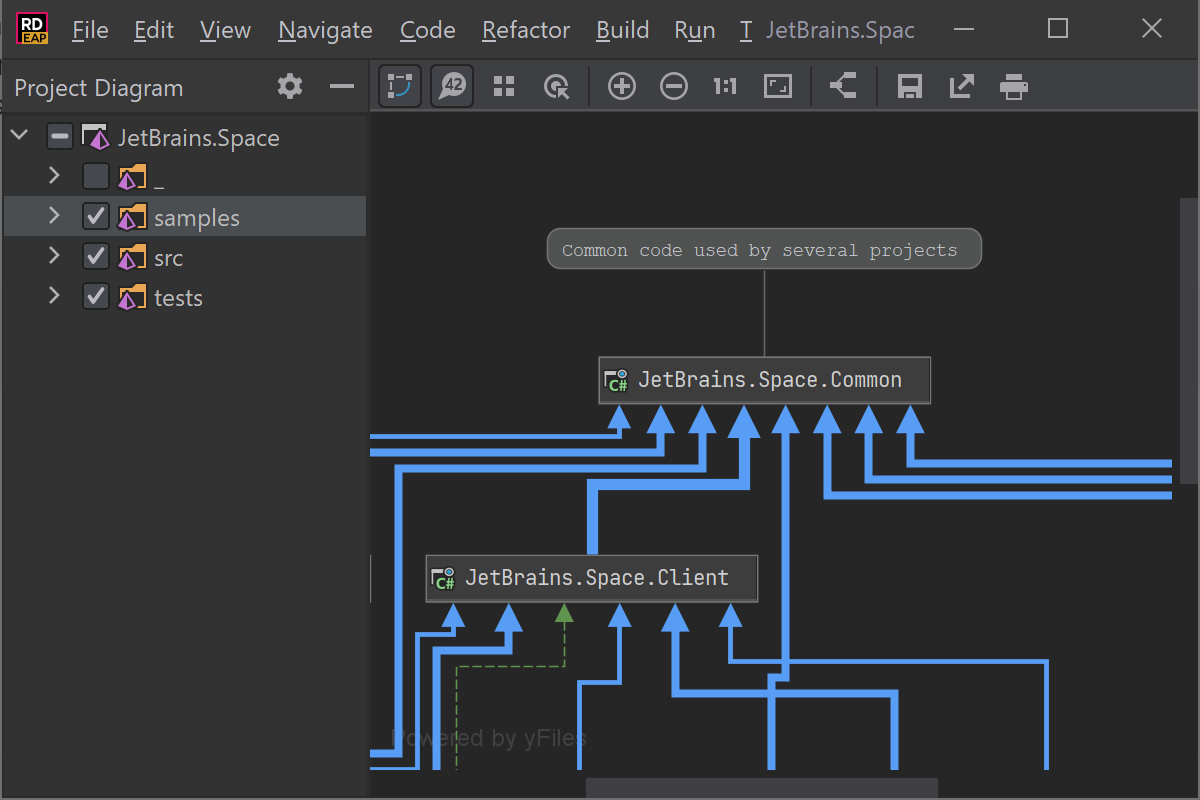Image resolution: width=1200 pixels, height=800 pixels.
Task: Save diagram with the floppy icon
Action: tap(909, 87)
